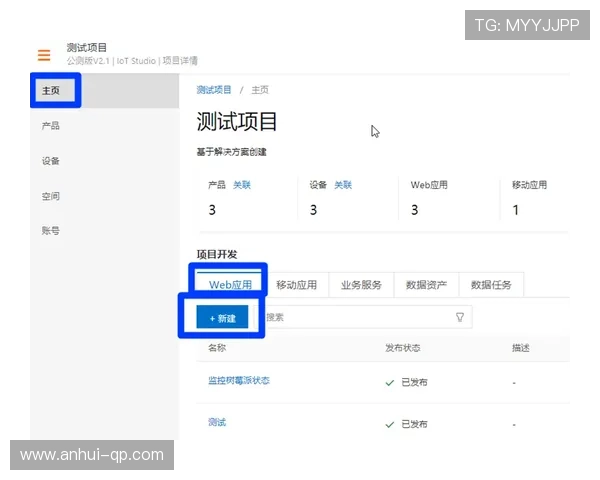600x480 pixels.
Task: Click the 名称 column header
Action: coord(217,348)
